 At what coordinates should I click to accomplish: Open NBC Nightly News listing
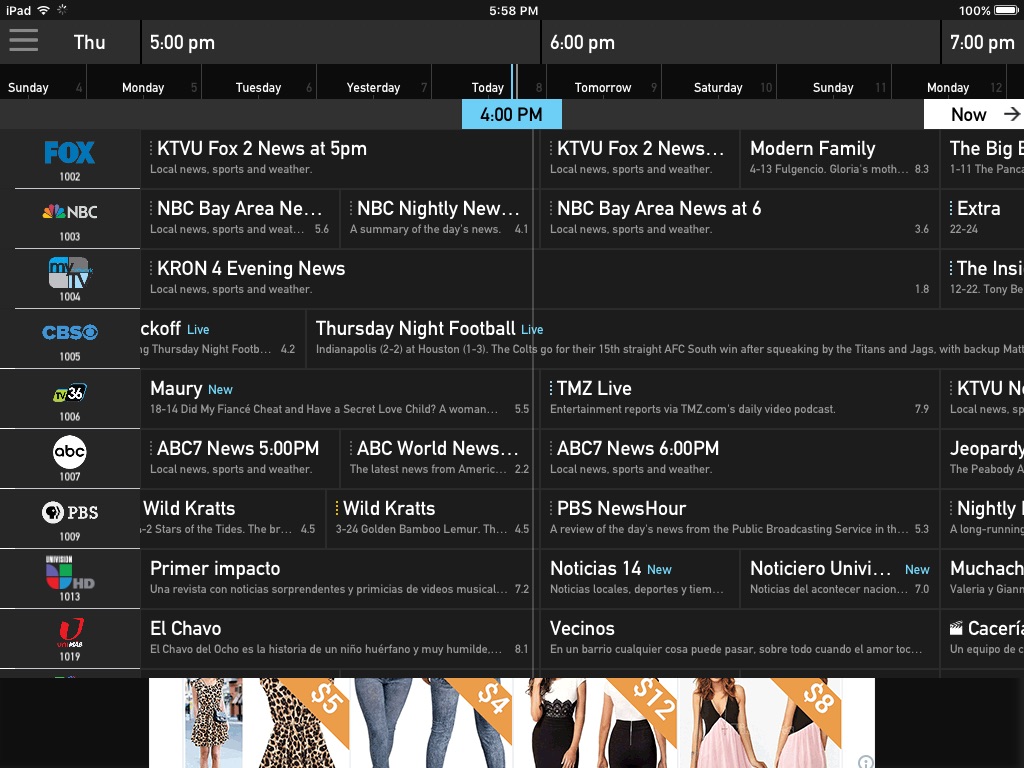click(440, 219)
